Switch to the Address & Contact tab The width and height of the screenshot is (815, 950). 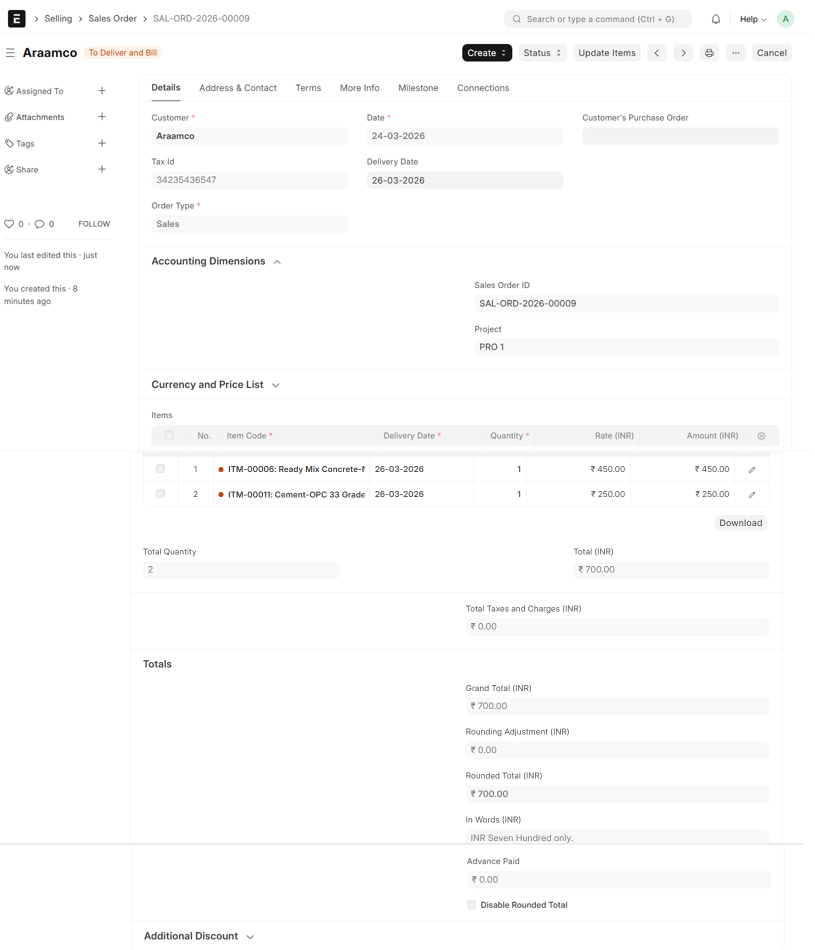[238, 88]
